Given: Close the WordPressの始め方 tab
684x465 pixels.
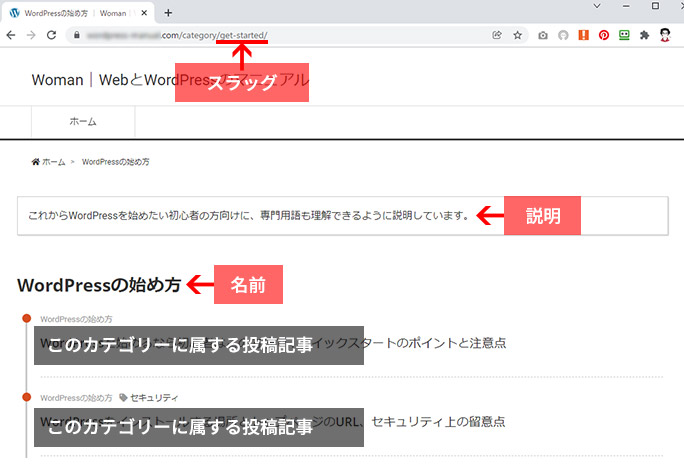Looking at the screenshot, I should [x=144, y=13].
